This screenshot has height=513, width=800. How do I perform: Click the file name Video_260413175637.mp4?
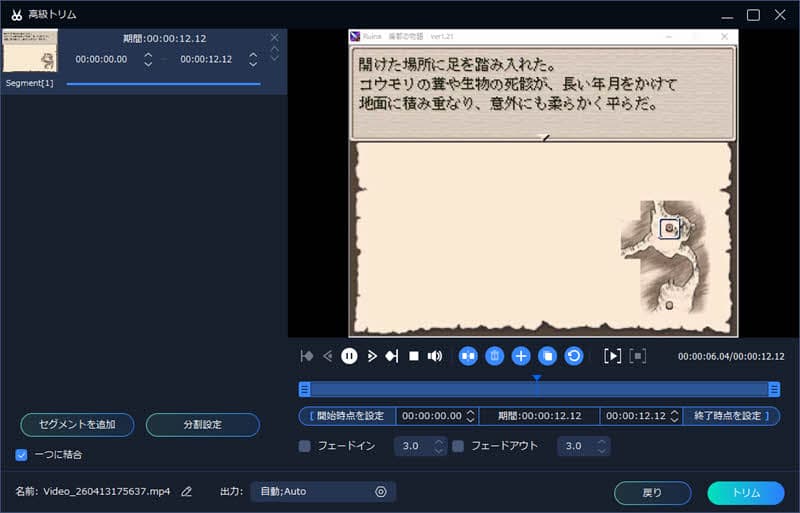[x=107, y=491]
